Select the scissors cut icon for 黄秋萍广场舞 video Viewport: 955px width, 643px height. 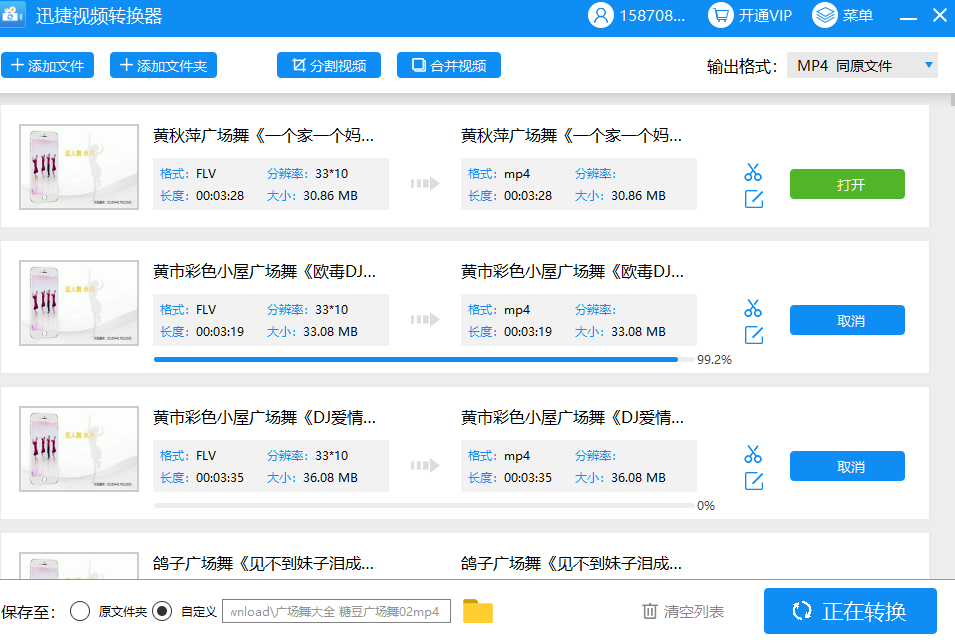[753, 171]
